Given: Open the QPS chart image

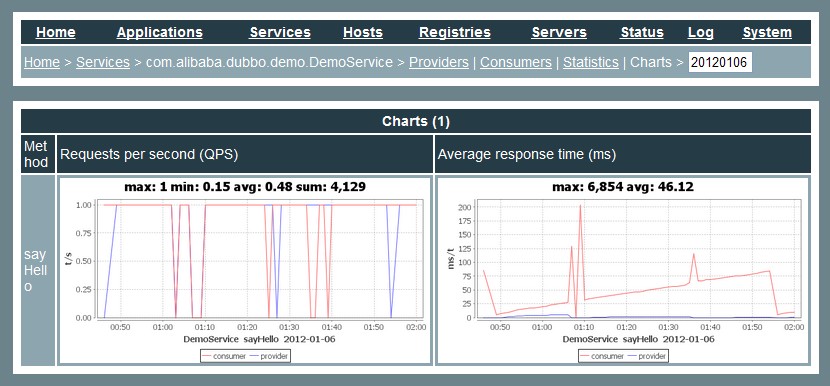Looking at the screenshot, I should [245, 271].
